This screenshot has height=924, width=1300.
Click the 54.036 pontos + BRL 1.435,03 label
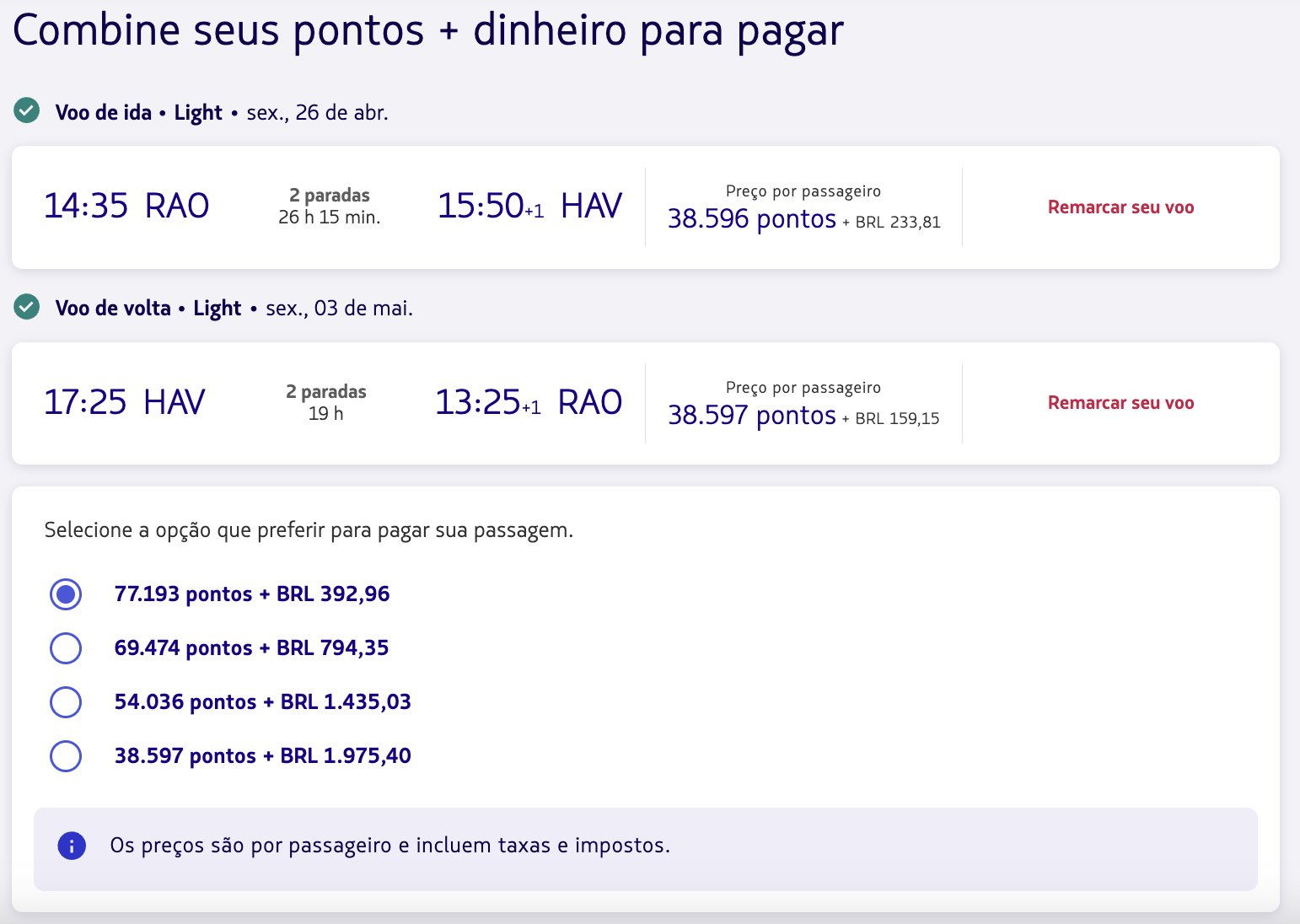click(263, 702)
